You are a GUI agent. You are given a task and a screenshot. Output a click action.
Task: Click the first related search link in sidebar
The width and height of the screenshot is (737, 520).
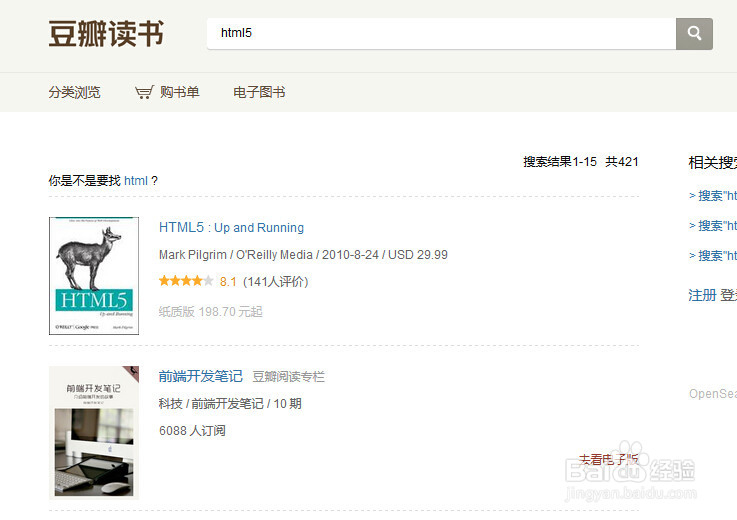coord(713,195)
